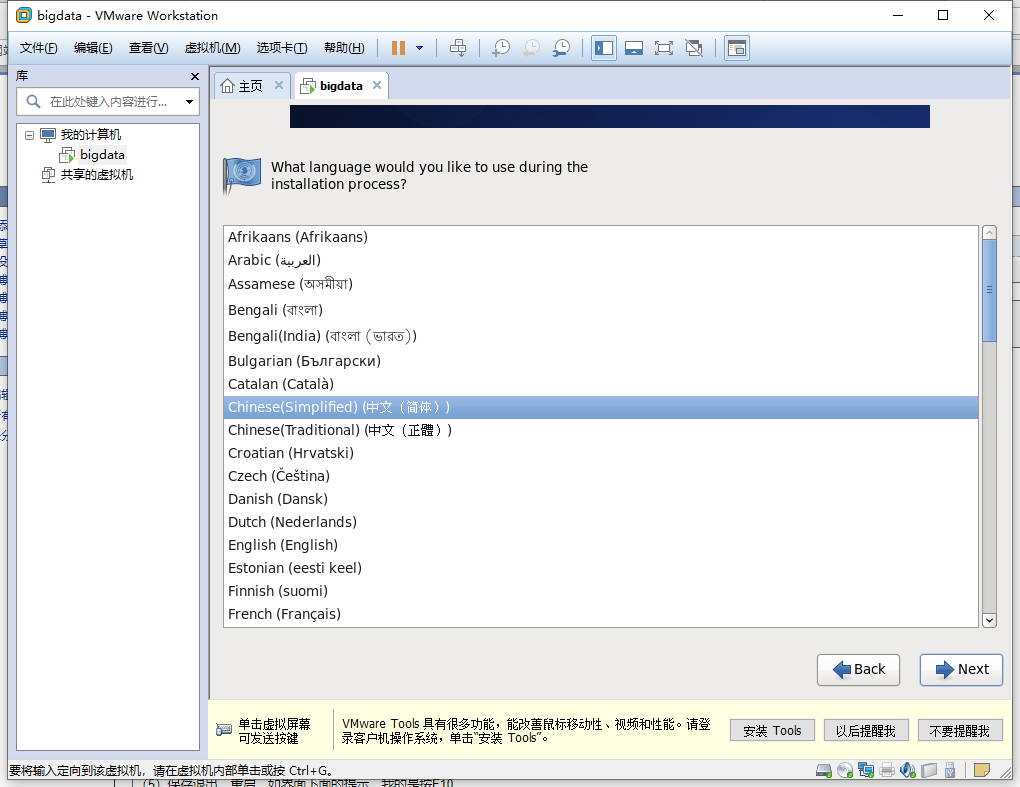The image size is (1020, 787).
Task: Select bigdata VM in the library tree
Action: point(102,155)
